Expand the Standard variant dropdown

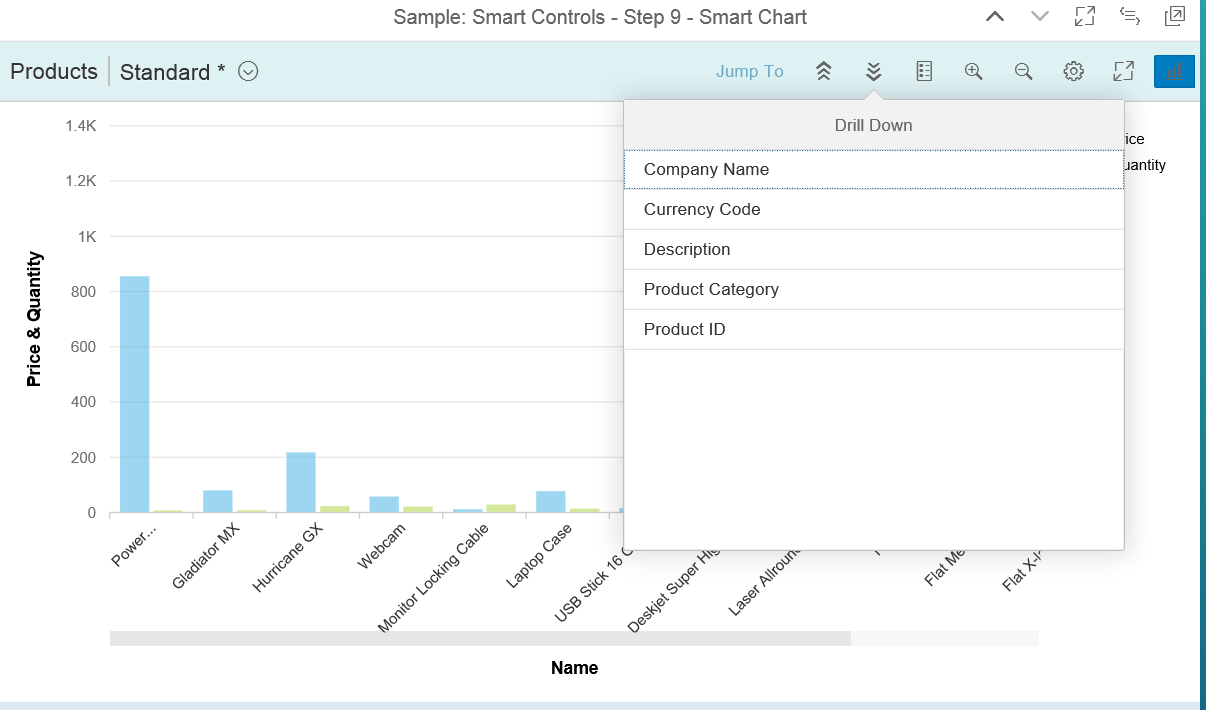(249, 71)
